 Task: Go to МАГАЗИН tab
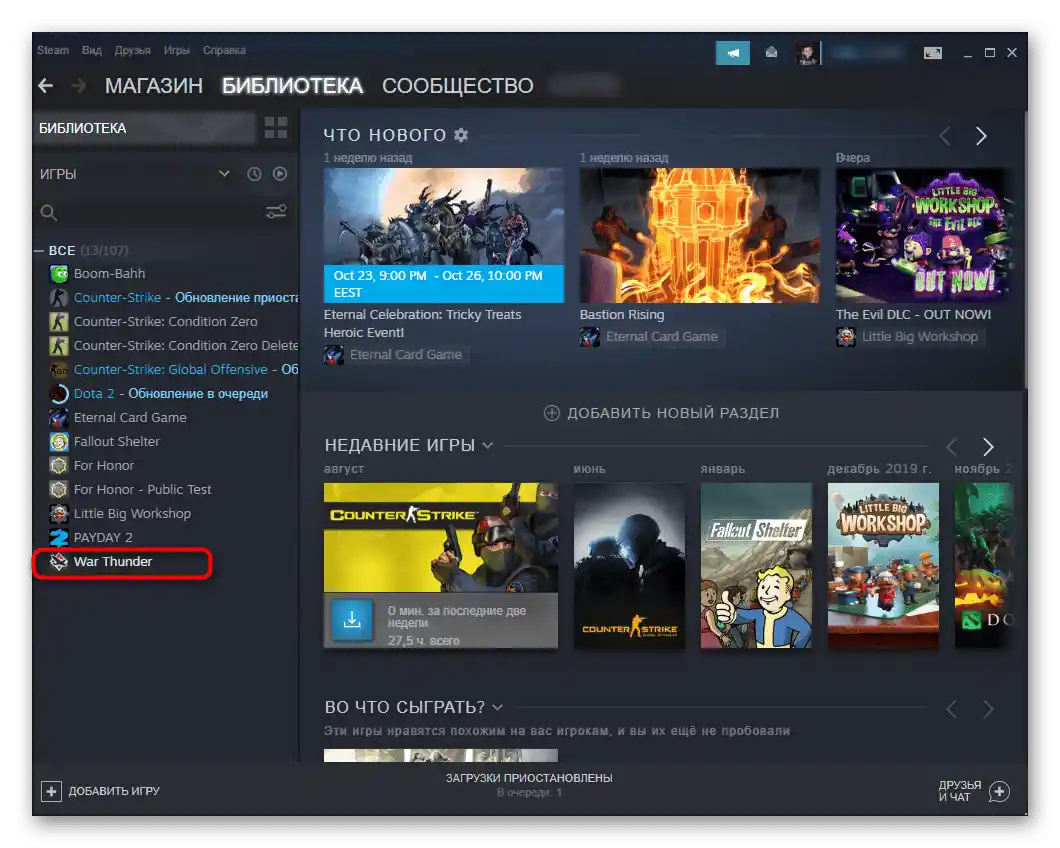coord(154,86)
